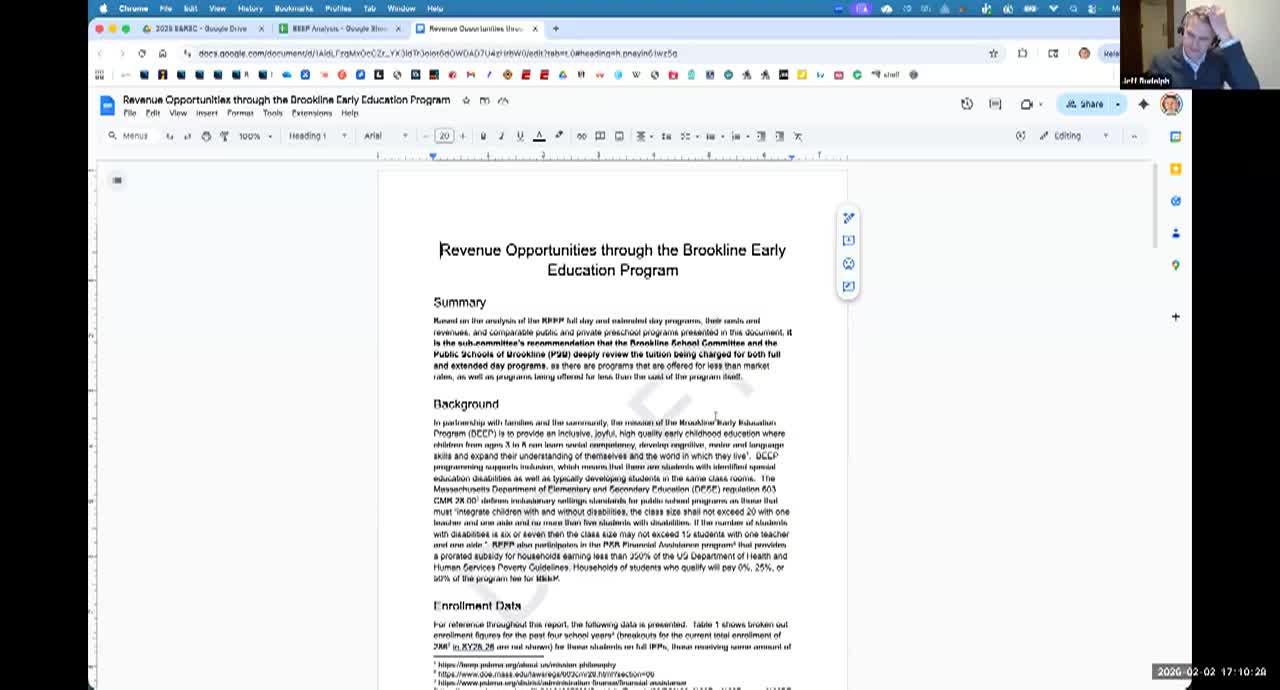
Task: Clear text formatting
Action: tap(799, 136)
